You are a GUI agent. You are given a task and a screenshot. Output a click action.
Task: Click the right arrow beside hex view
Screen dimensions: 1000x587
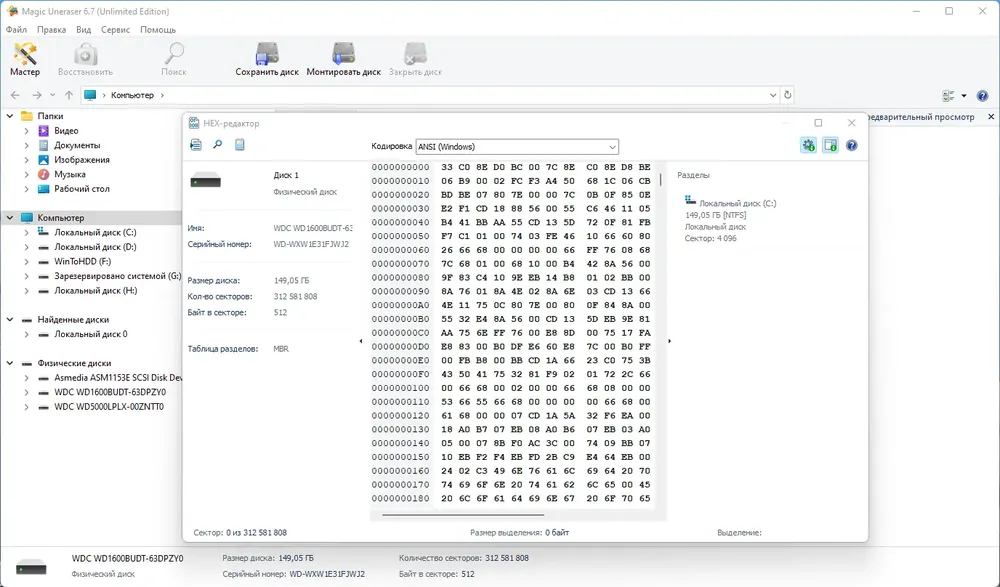pos(669,341)
